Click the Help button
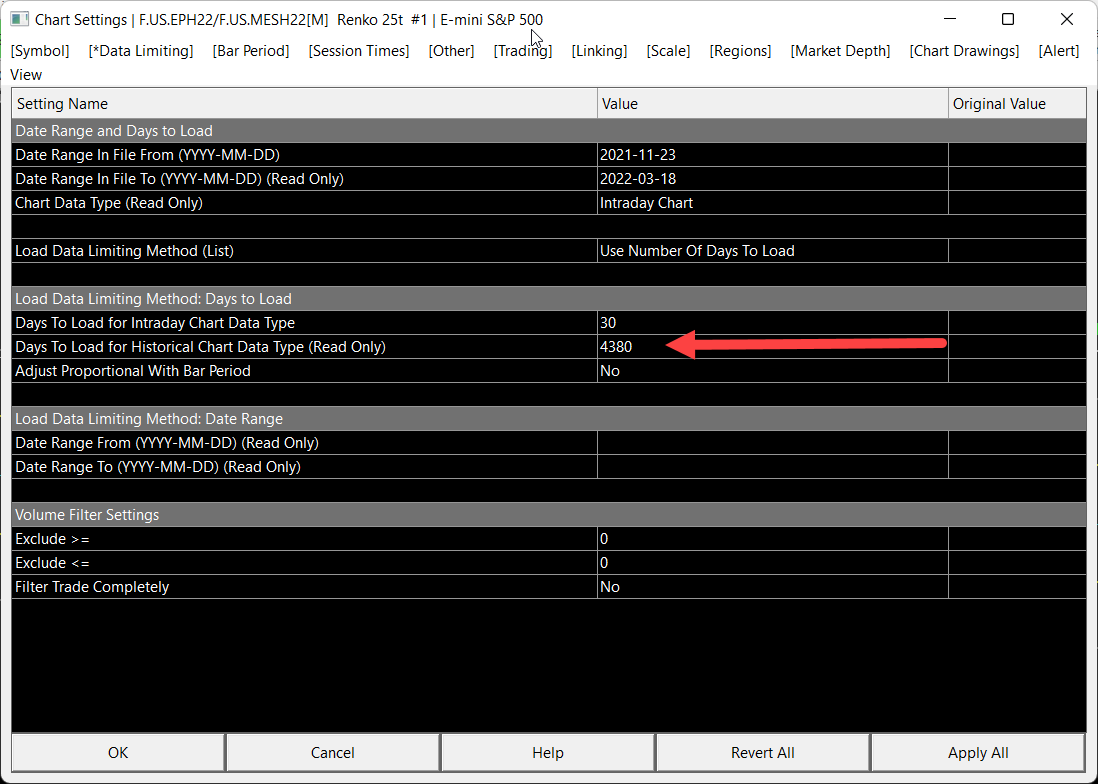This screenshot has height=784, width=1098. tap(548, 752)
